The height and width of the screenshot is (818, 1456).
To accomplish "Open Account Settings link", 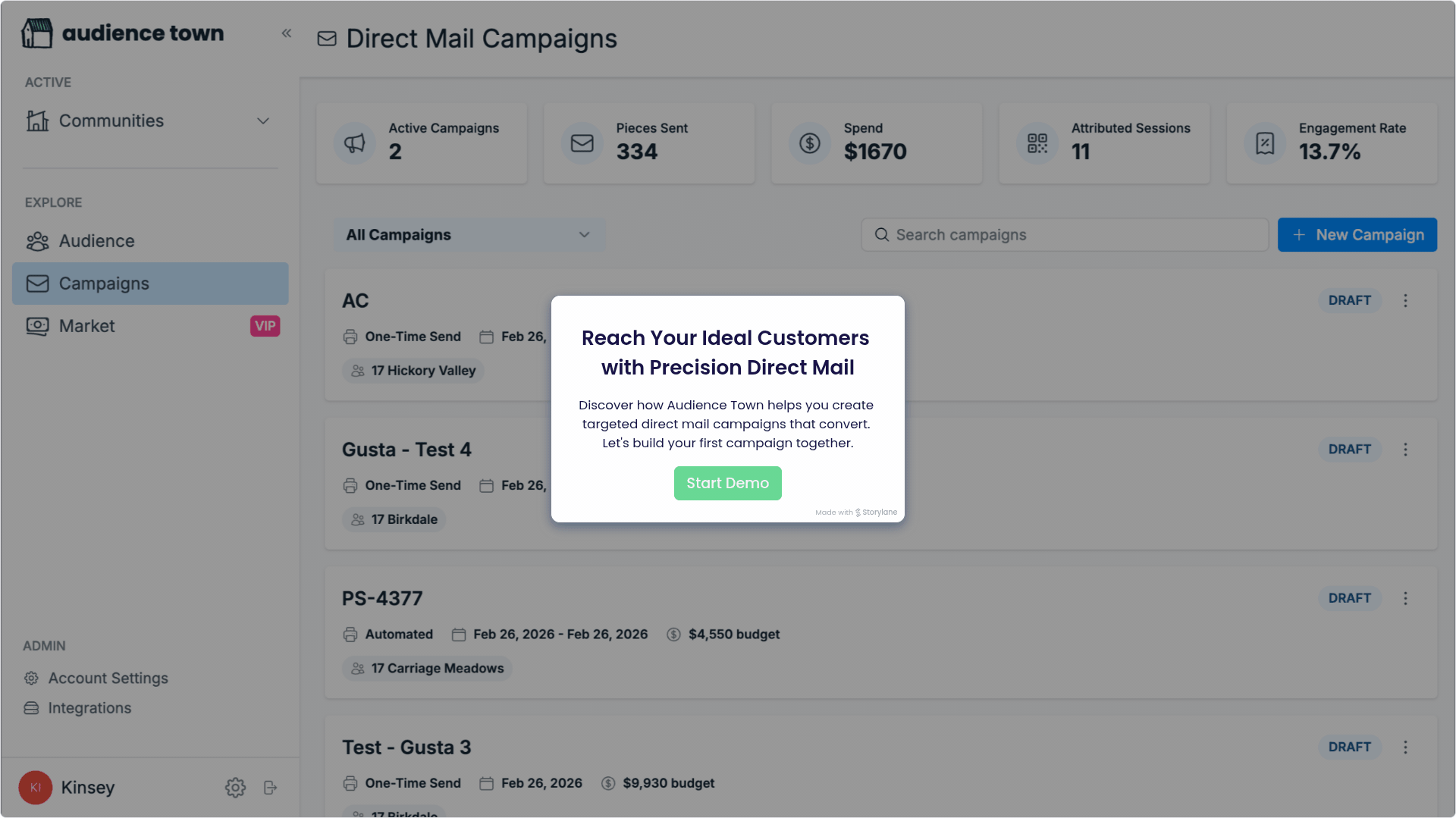I will pos(108,679).
